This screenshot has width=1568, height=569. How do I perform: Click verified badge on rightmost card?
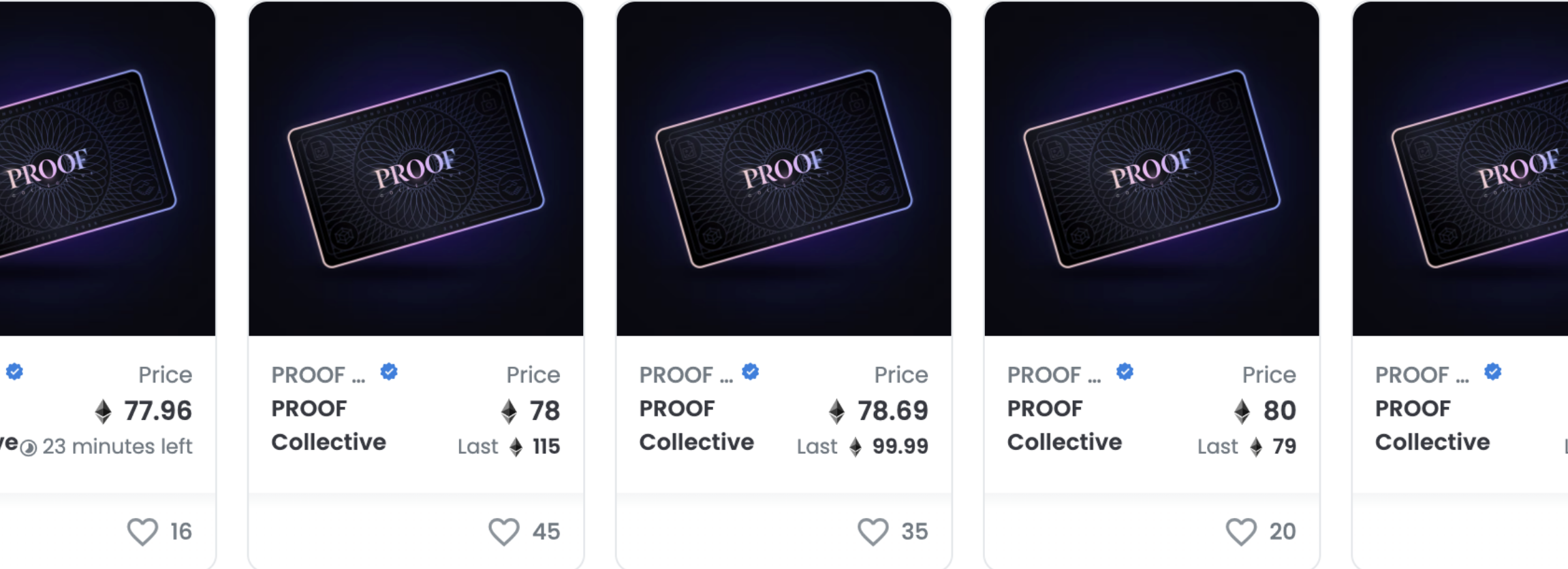(x=1493, y=372)
